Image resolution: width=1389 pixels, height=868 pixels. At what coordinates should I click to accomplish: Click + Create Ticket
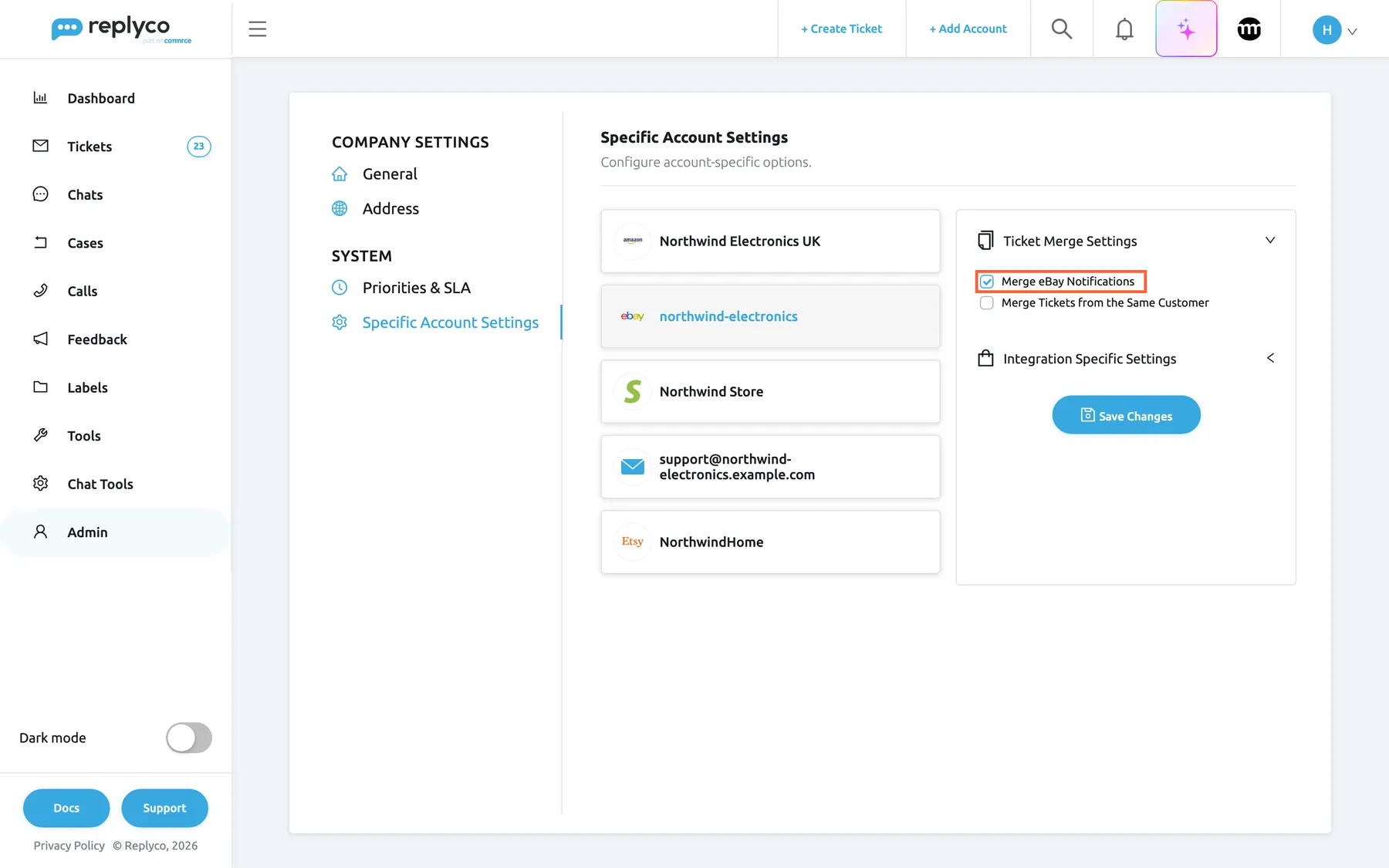tap(841, 29)
